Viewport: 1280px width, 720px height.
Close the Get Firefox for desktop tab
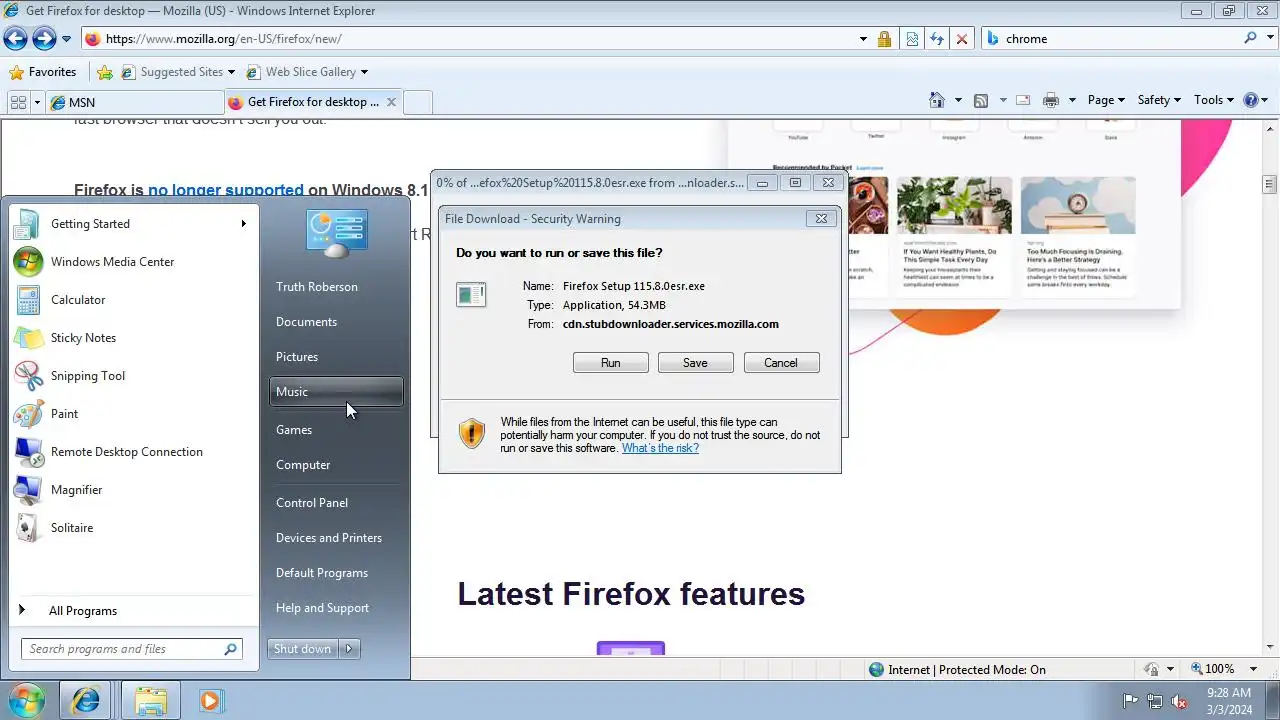(391, 102)
